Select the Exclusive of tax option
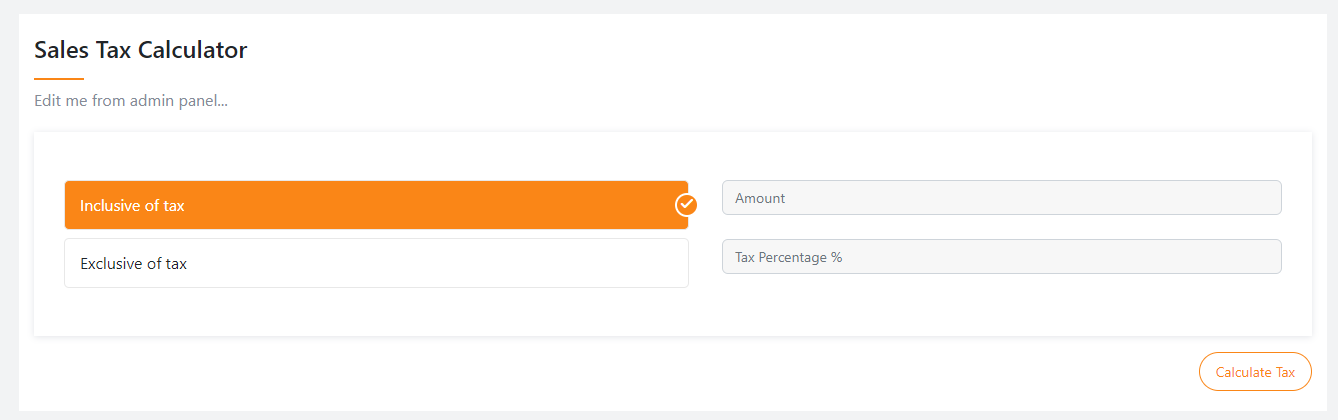1338x420 pixels. pos(376,264)
